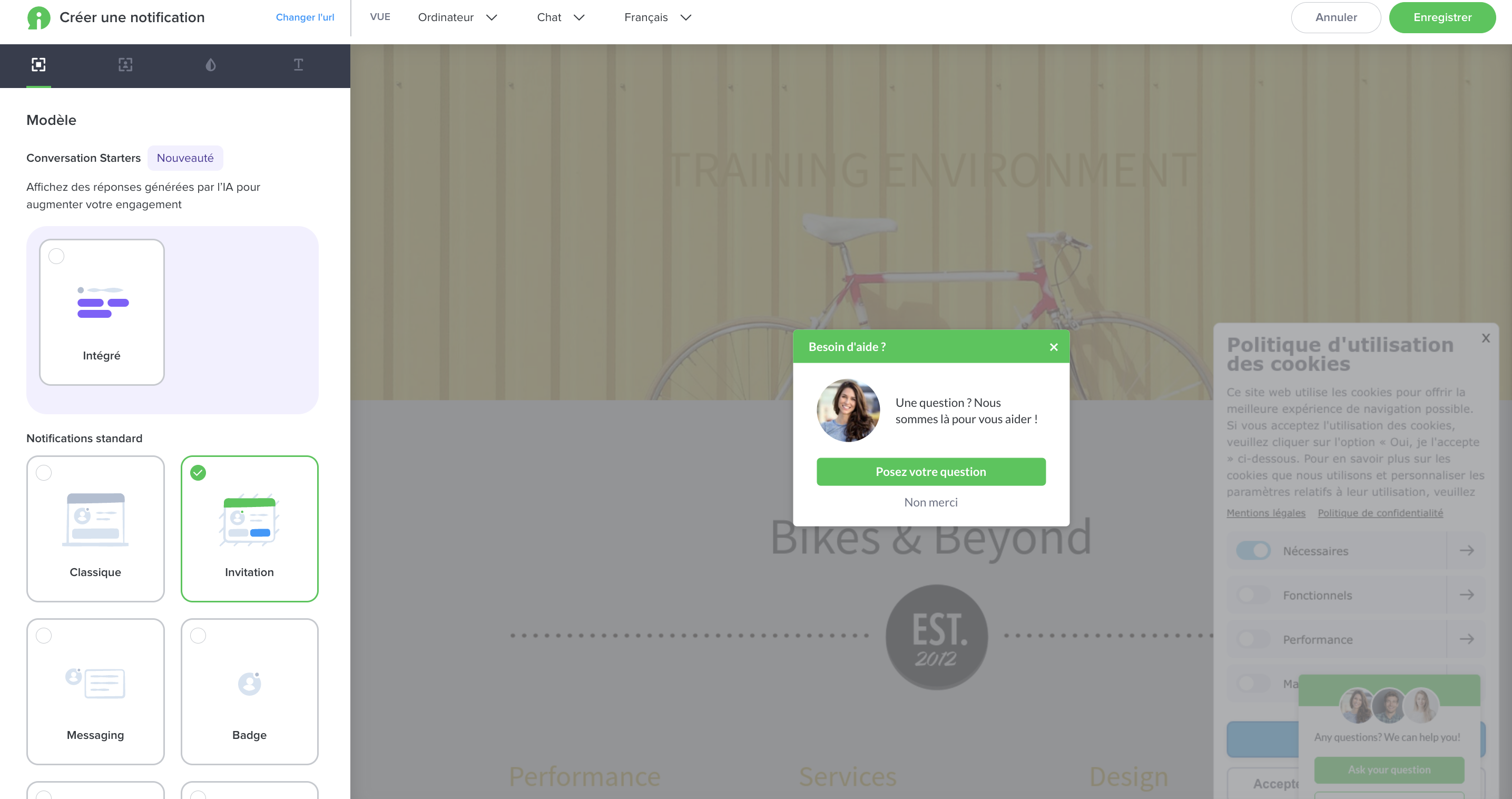
Task: Toggle the Fonctionnels cookies switch
Action: [x=1253, y=595]
